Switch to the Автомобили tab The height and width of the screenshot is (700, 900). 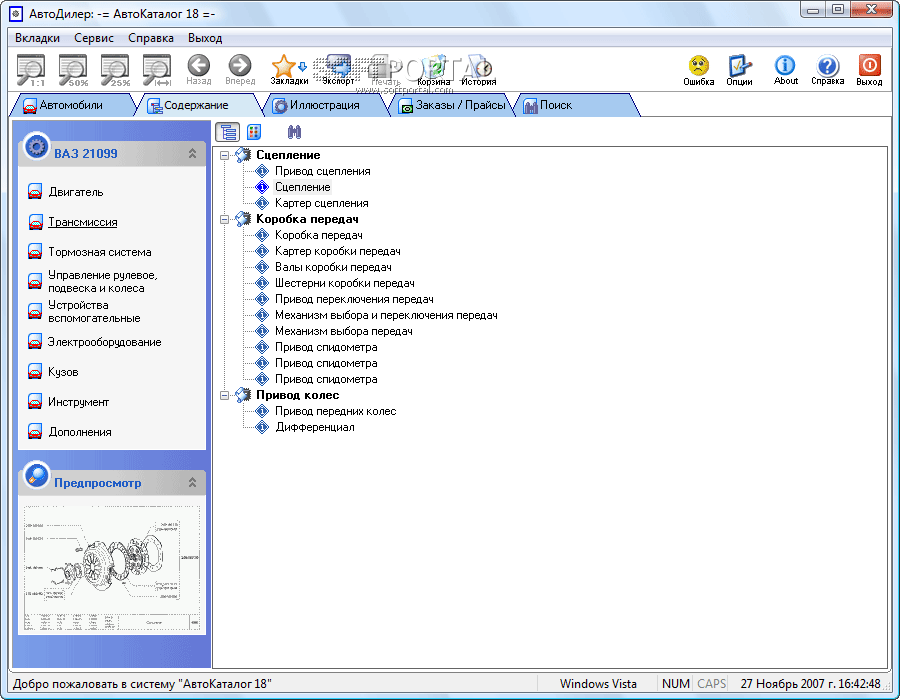click(x=72, y=105)
